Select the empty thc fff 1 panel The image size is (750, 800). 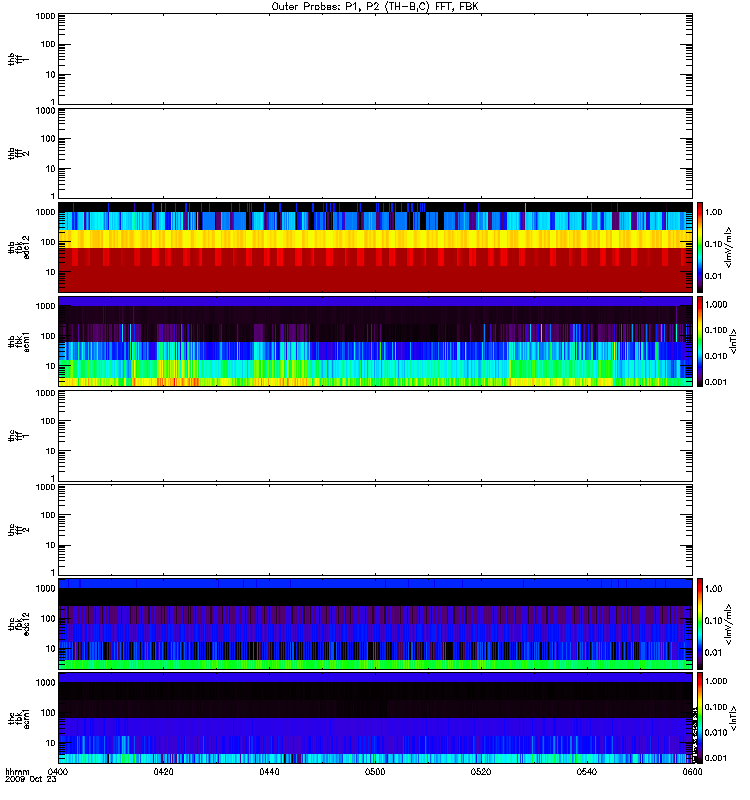[x=375, y=436]
